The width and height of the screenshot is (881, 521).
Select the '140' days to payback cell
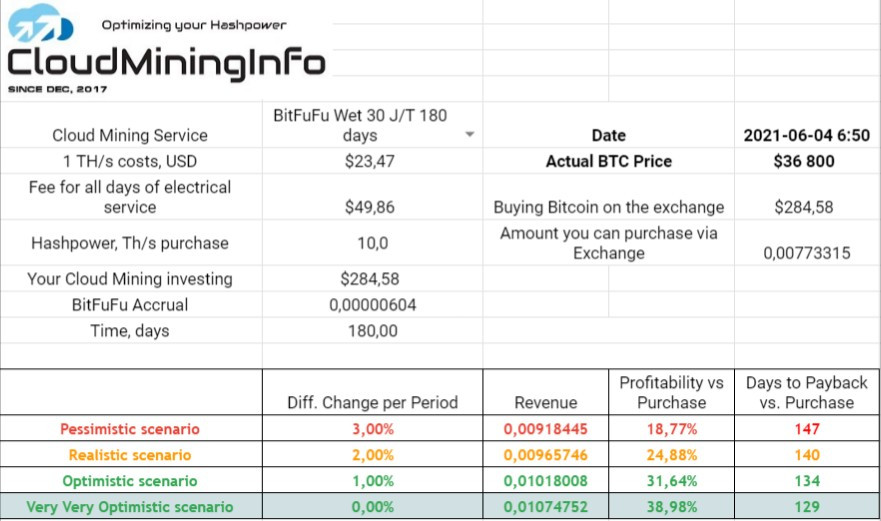pyautogui.click(x=807, y=455)
